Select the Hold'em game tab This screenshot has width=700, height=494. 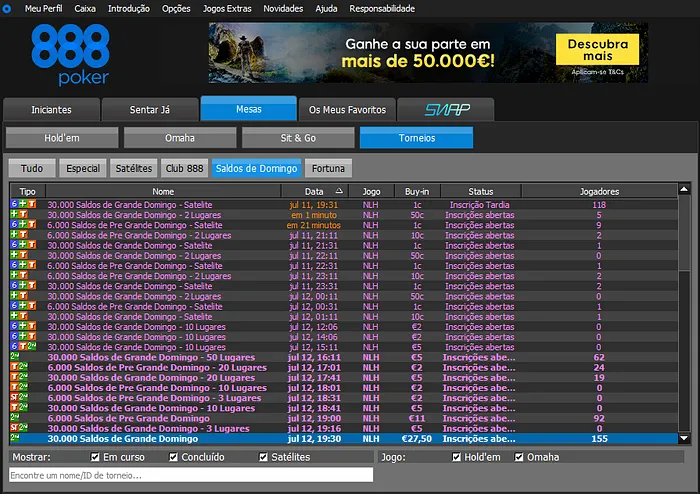[62, 138]
